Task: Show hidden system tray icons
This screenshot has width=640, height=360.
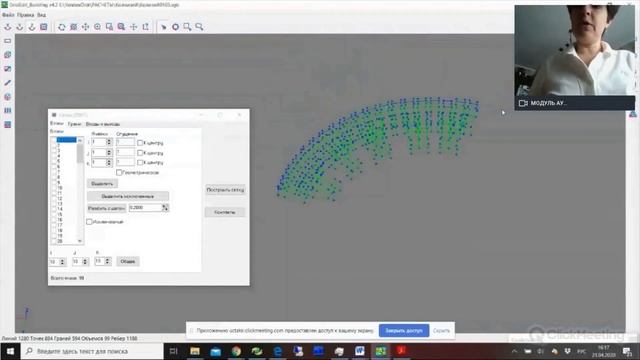Action: (x=514, y=351)
